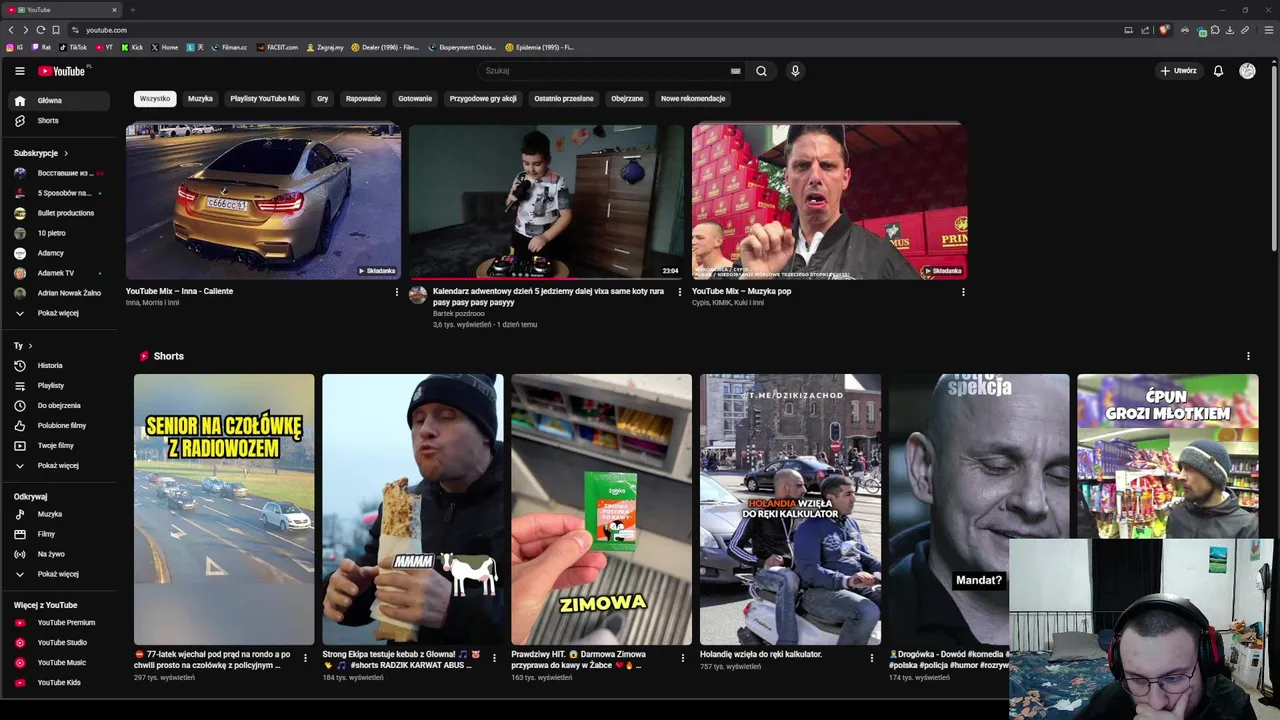Click the browser bookmark icon
Screen dimensions: 1280x720
[x=56, y=30]
